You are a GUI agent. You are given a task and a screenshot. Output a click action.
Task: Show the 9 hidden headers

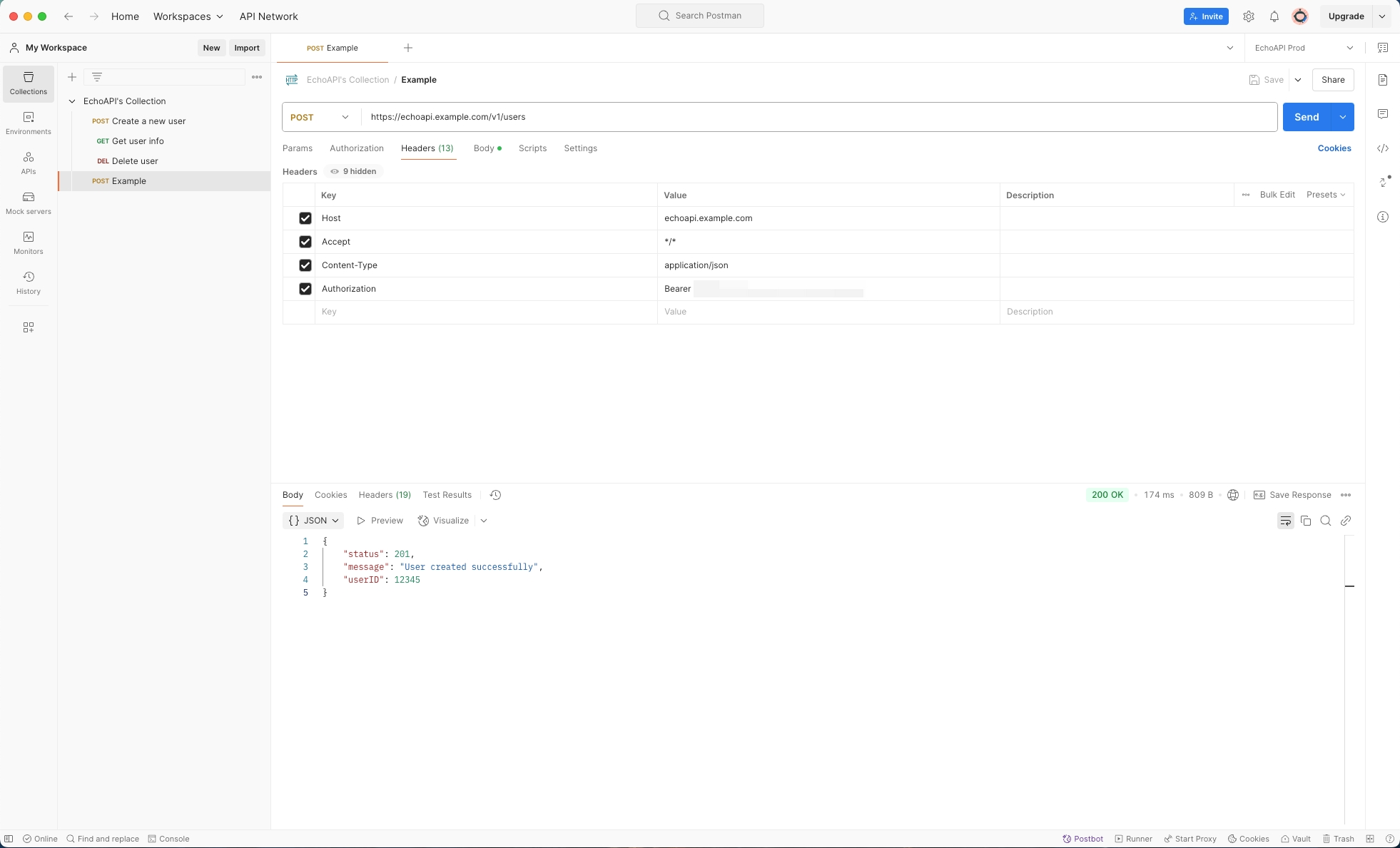353,171
